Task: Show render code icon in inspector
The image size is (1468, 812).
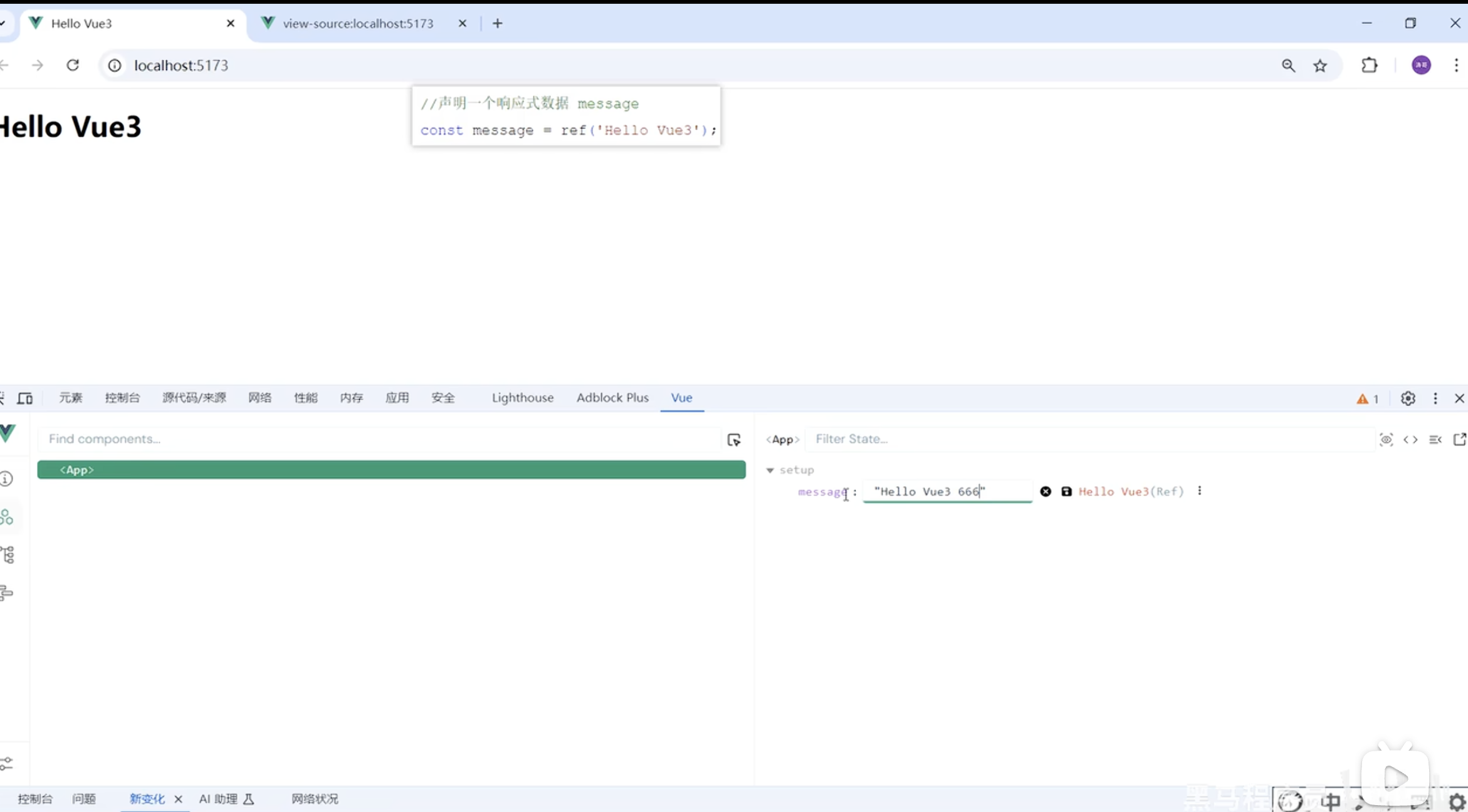Action: point(1411,440)
